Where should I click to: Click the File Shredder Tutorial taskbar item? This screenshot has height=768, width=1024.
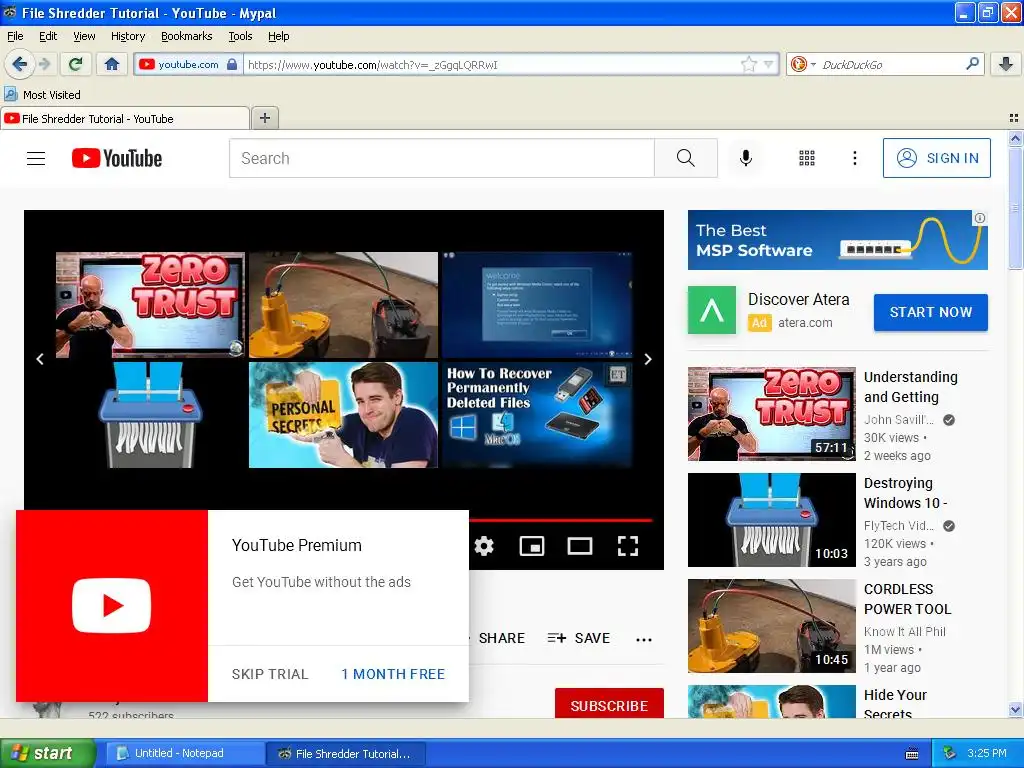coord(346,753)
